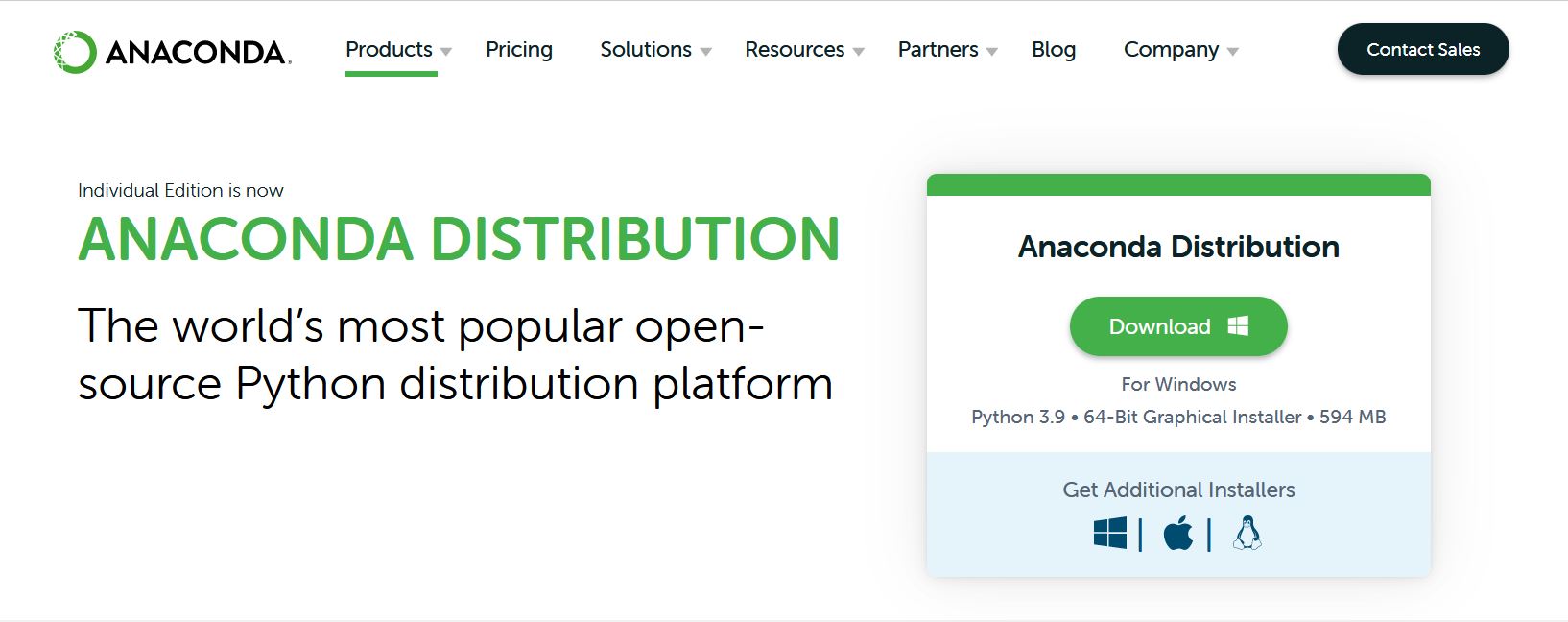The width and height of the screenshot is (1568, 622).
Task: Click the Anaconda logo ring icon
Action: 75,52
